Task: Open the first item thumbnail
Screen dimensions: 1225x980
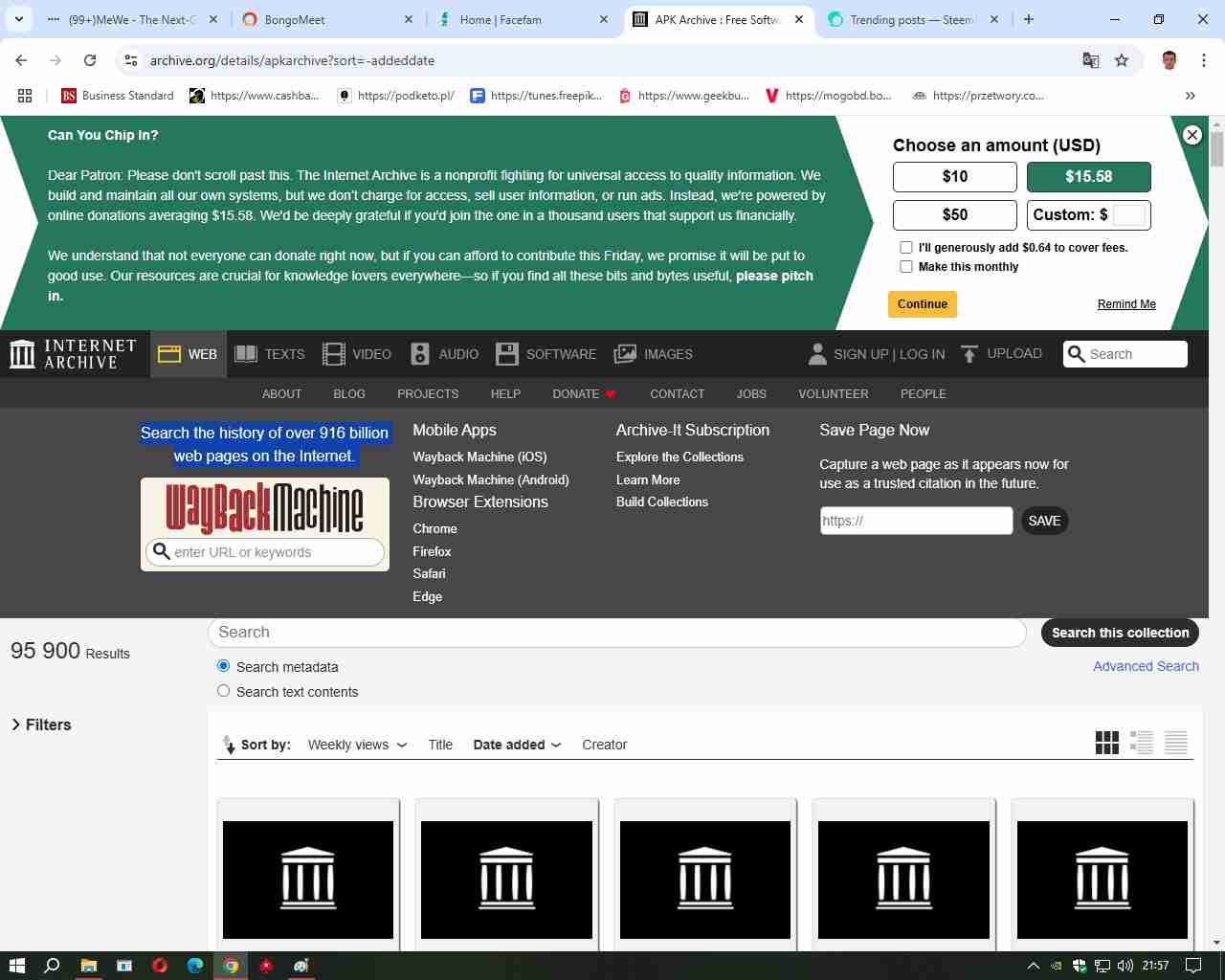Action: click(308, 880)
